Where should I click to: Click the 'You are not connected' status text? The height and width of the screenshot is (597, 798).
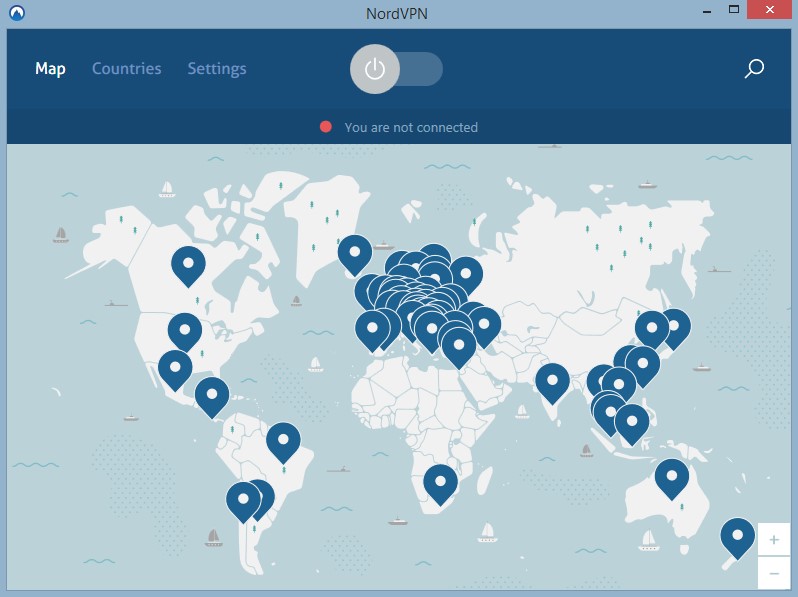coord(411,127)
